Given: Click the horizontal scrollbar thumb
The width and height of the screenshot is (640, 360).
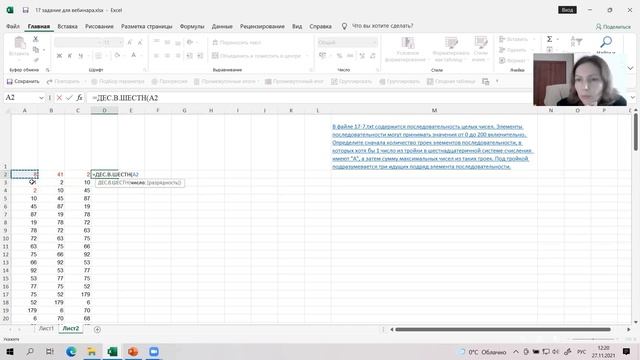Looking at the screenshot, I should click(x=502, y=329).
